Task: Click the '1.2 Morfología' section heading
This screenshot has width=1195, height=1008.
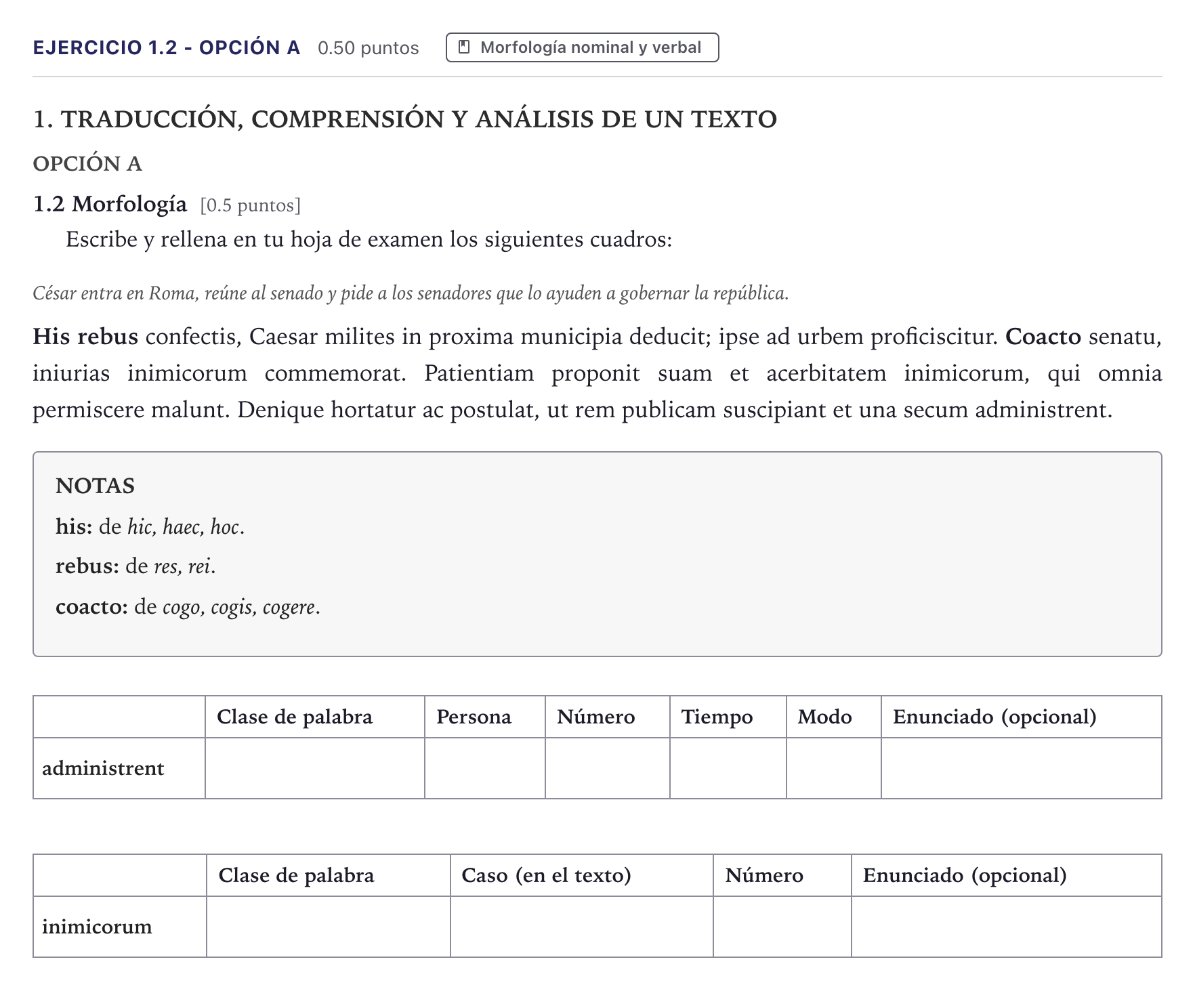Action: [110, 204]
